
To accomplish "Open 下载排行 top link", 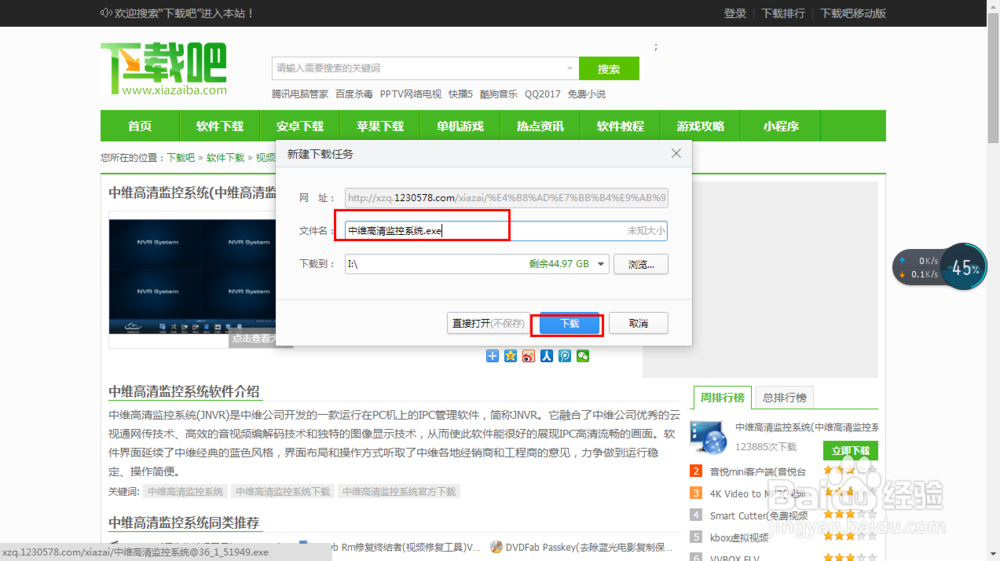I will [x=783, y=13].
